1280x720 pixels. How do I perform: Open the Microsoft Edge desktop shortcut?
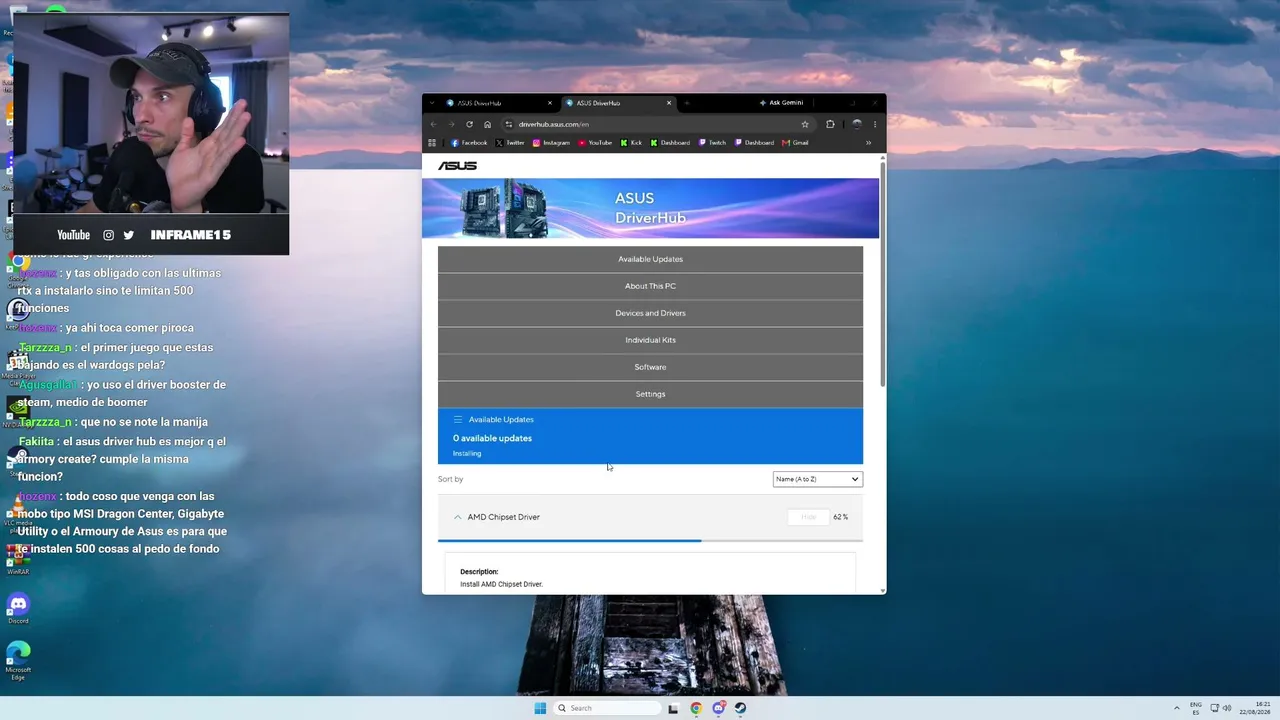pyautogui.click(x=18, y=661)
